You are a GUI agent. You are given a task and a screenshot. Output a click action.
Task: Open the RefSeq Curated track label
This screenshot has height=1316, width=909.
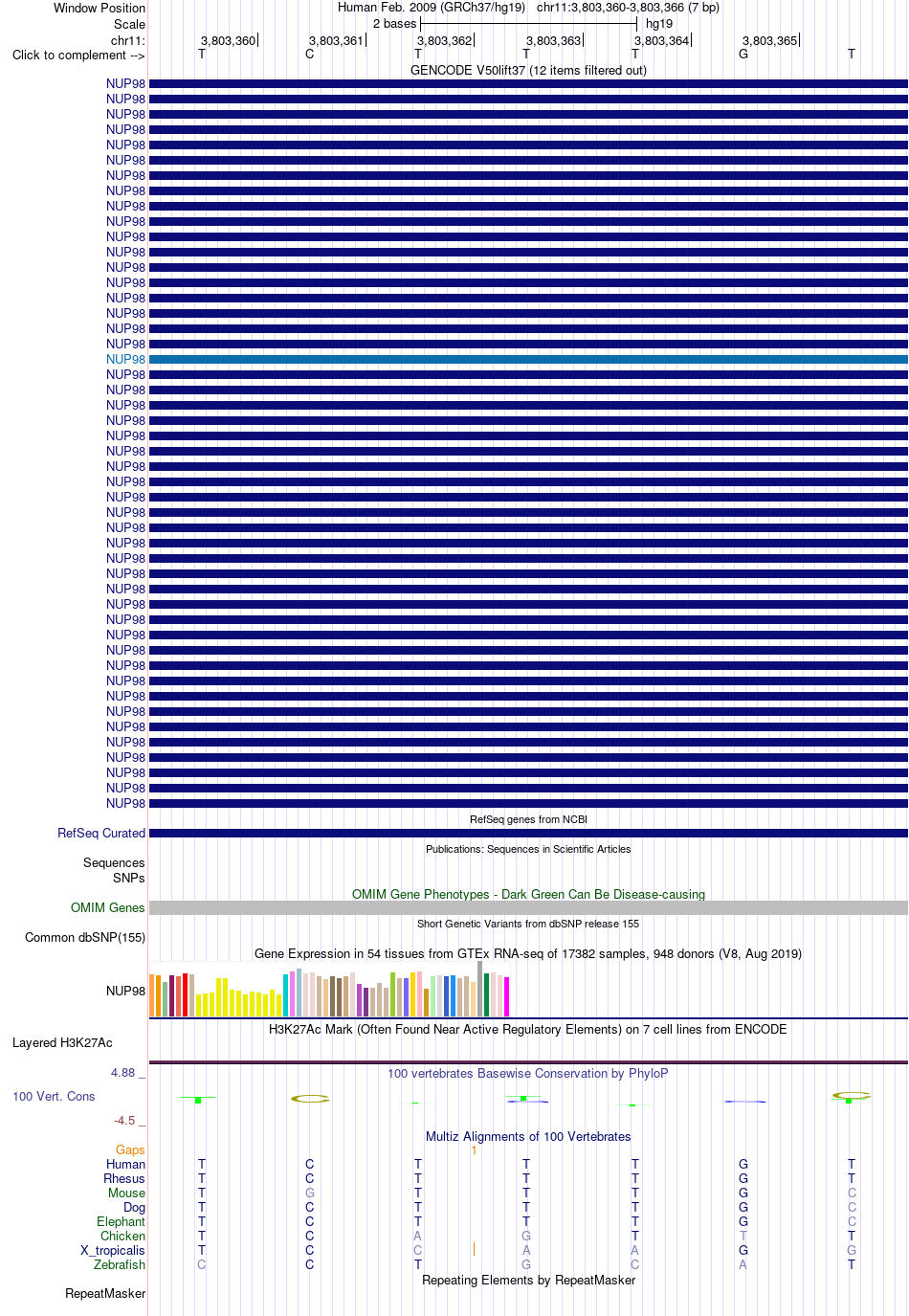[x=101, y=833]
